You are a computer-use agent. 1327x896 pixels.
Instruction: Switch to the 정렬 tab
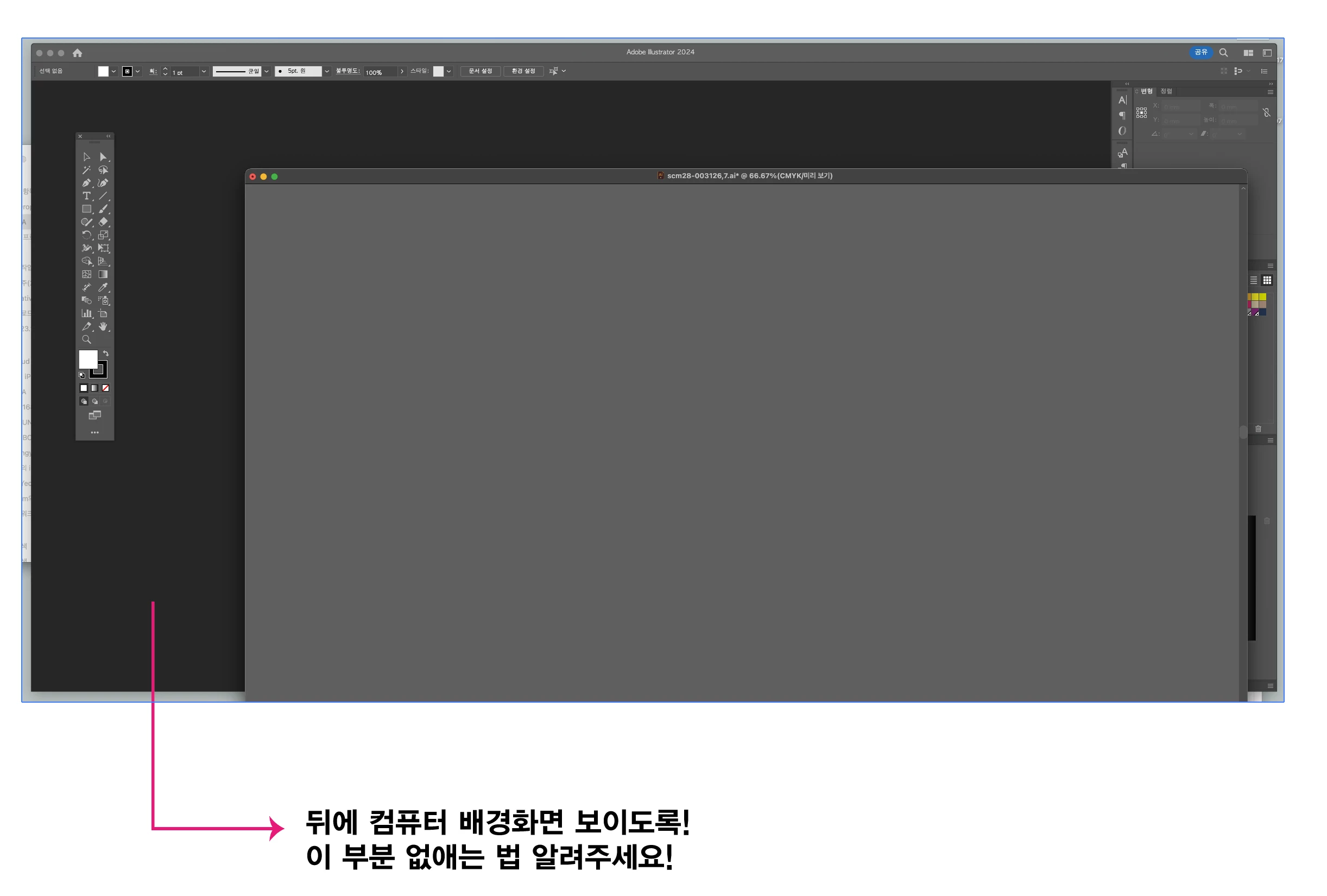[x=1166, y=91]
